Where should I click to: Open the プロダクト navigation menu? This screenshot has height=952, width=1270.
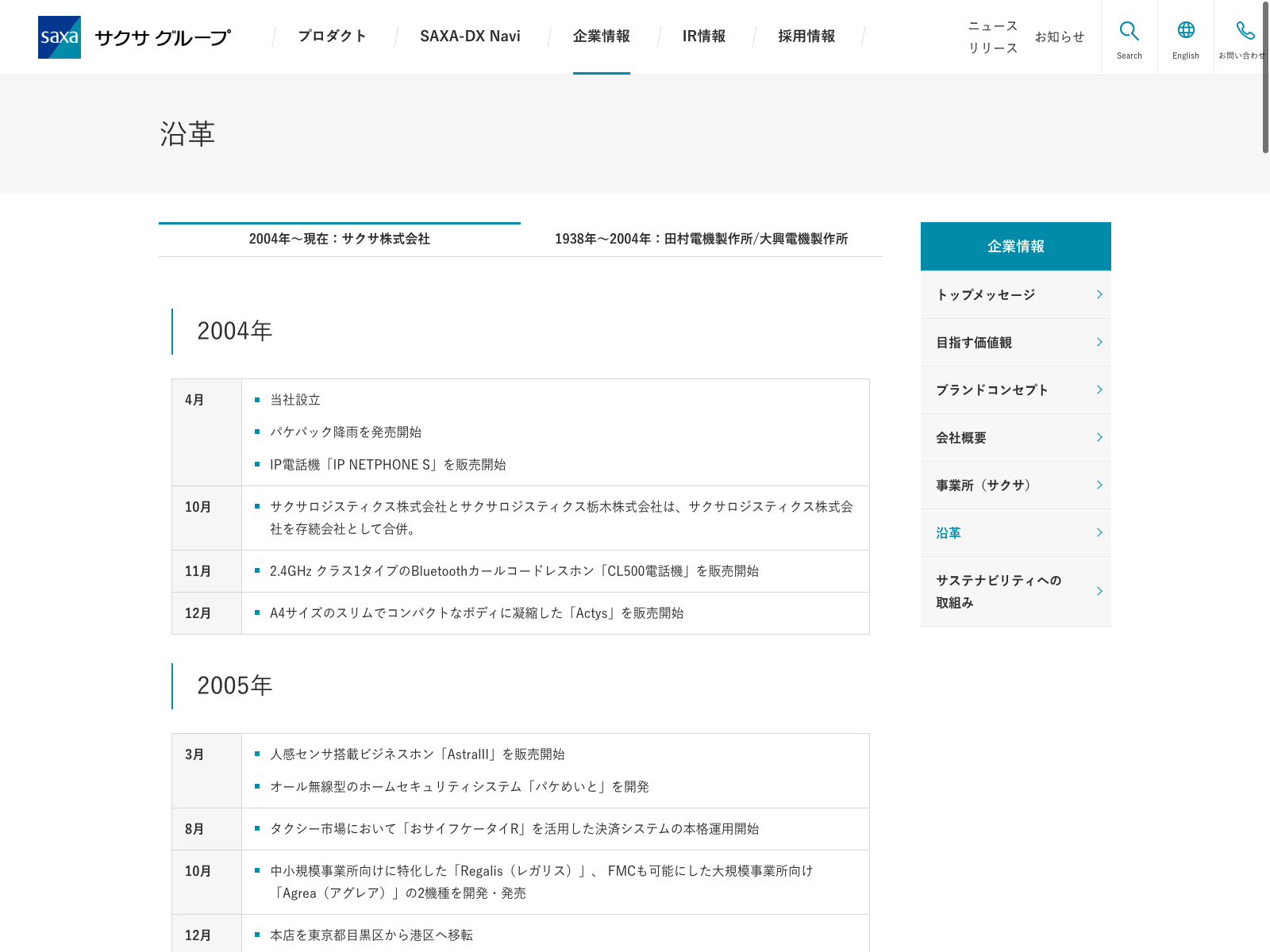coord(333,36)
